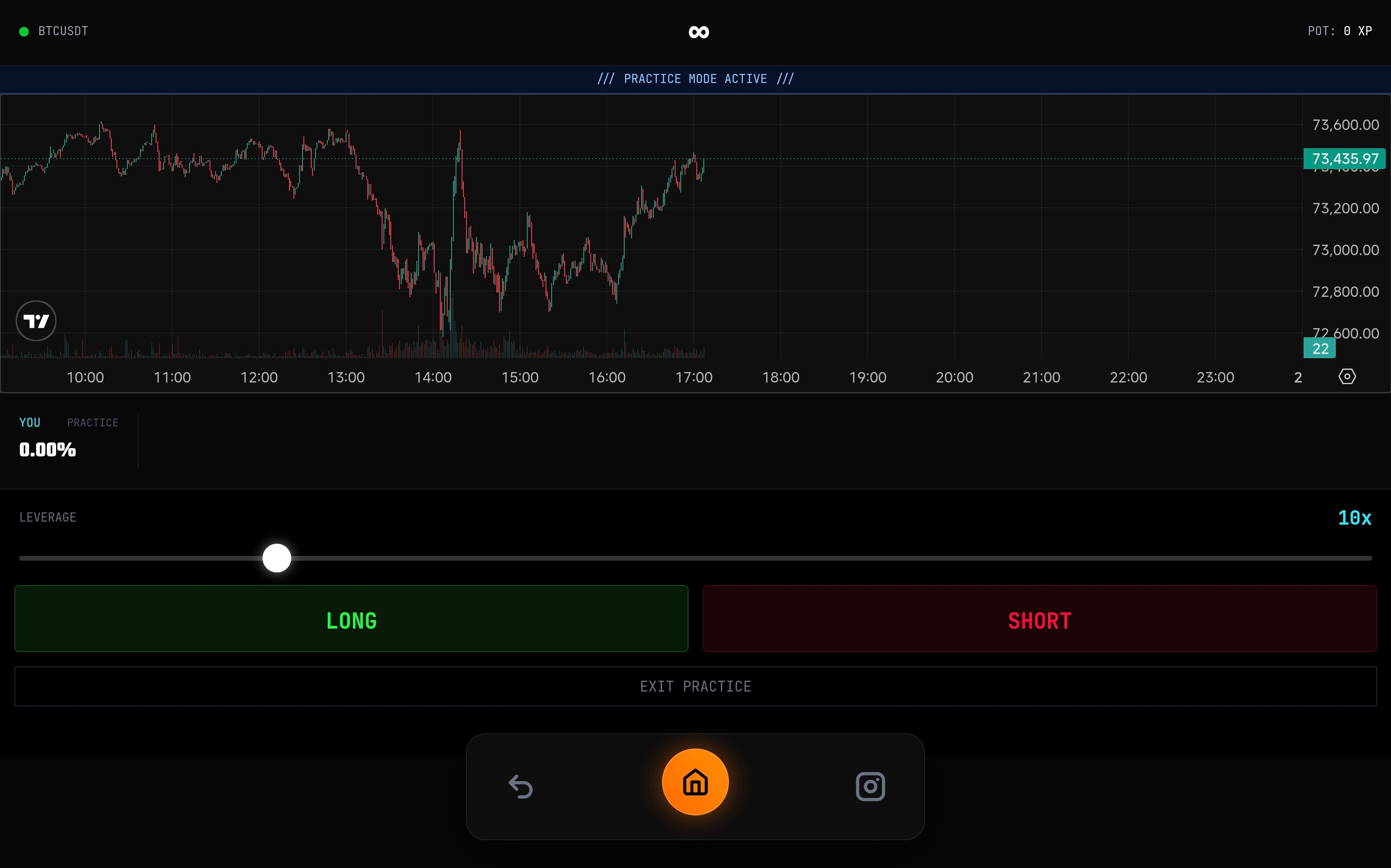Click the 0.00% return value
1391x868 pixels.
[48, 450]
